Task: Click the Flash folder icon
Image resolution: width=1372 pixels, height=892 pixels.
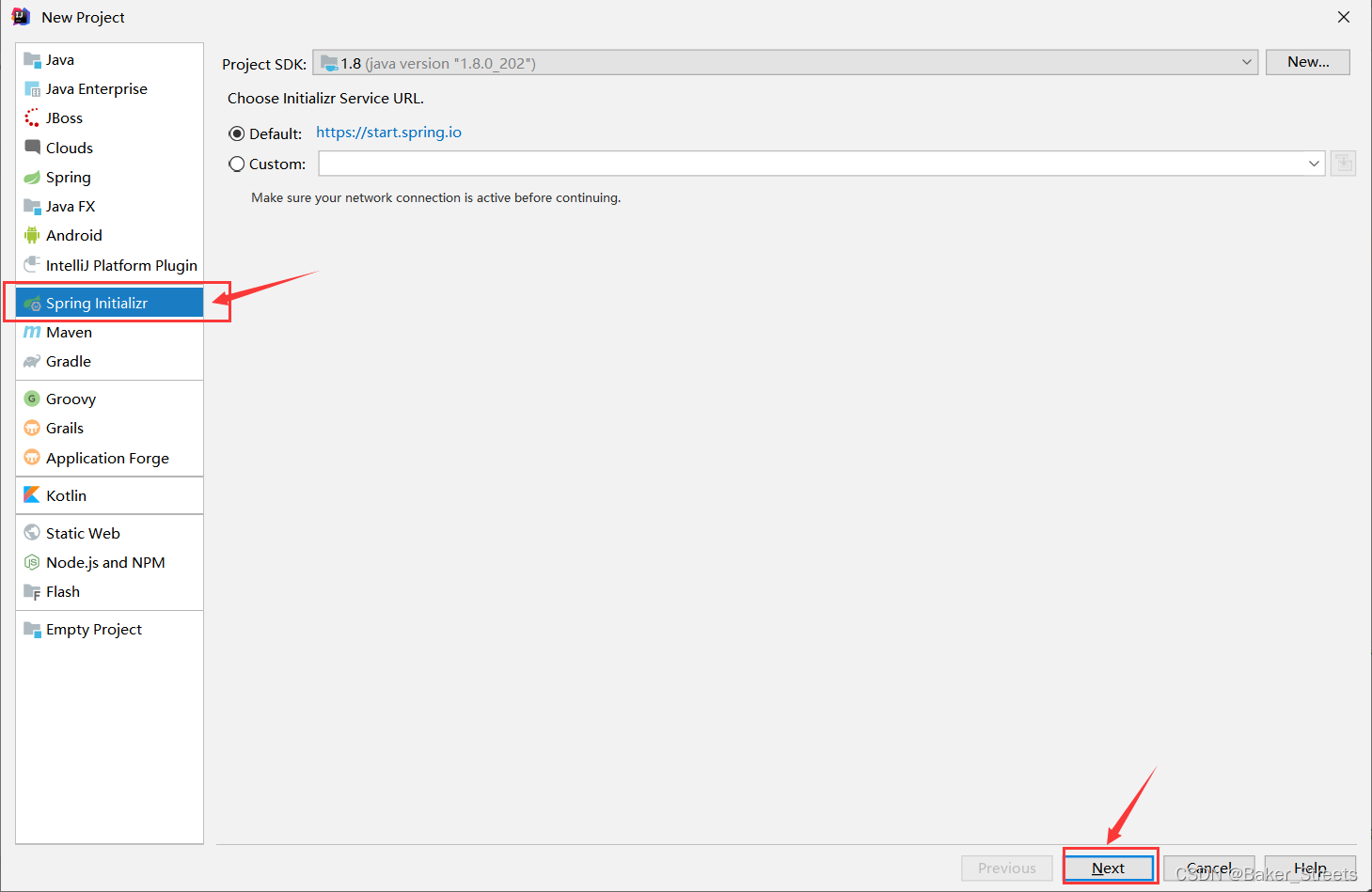Action: point(32,592)
